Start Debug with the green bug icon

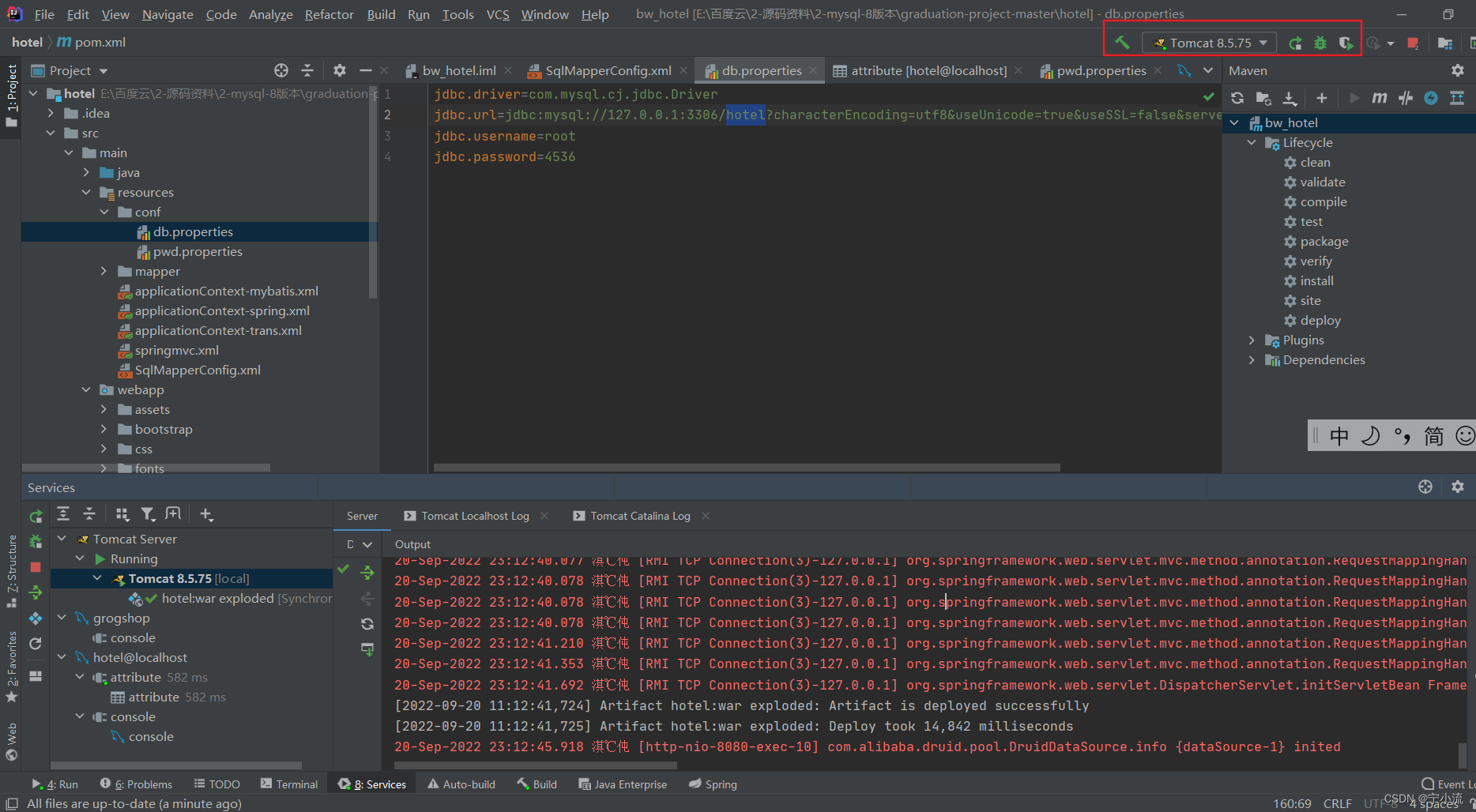tap(1320, 43)
